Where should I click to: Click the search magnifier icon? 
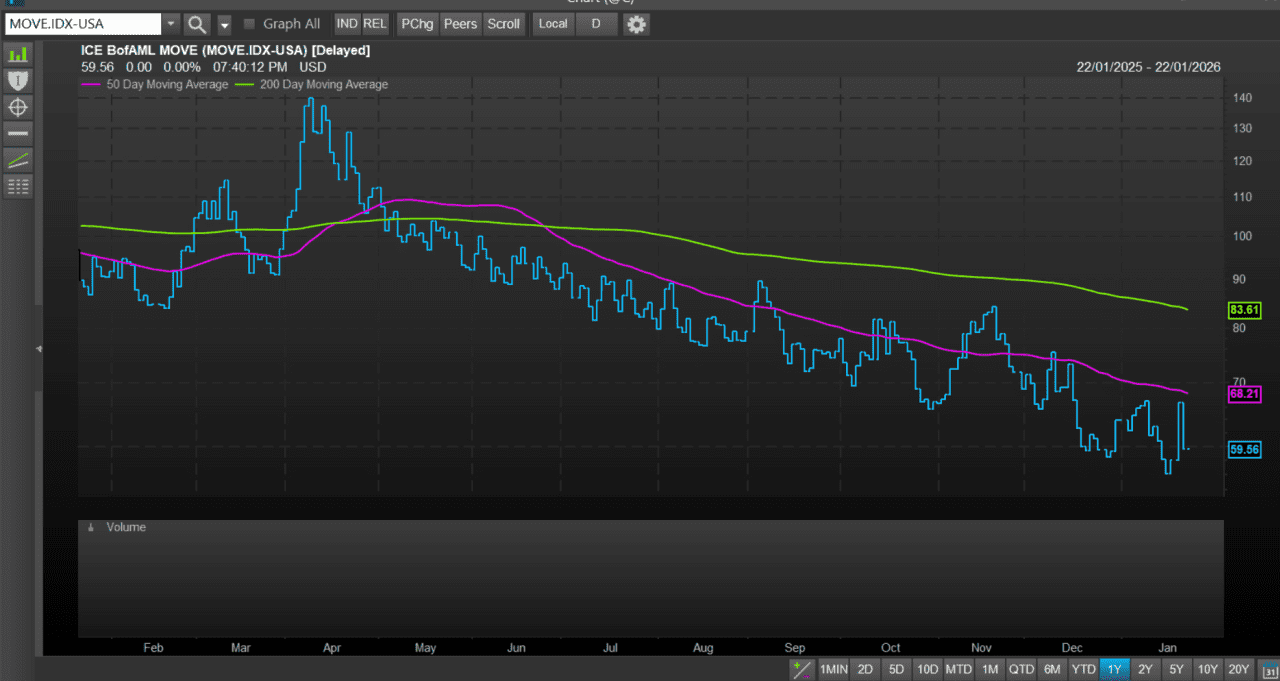pos(196,23)
